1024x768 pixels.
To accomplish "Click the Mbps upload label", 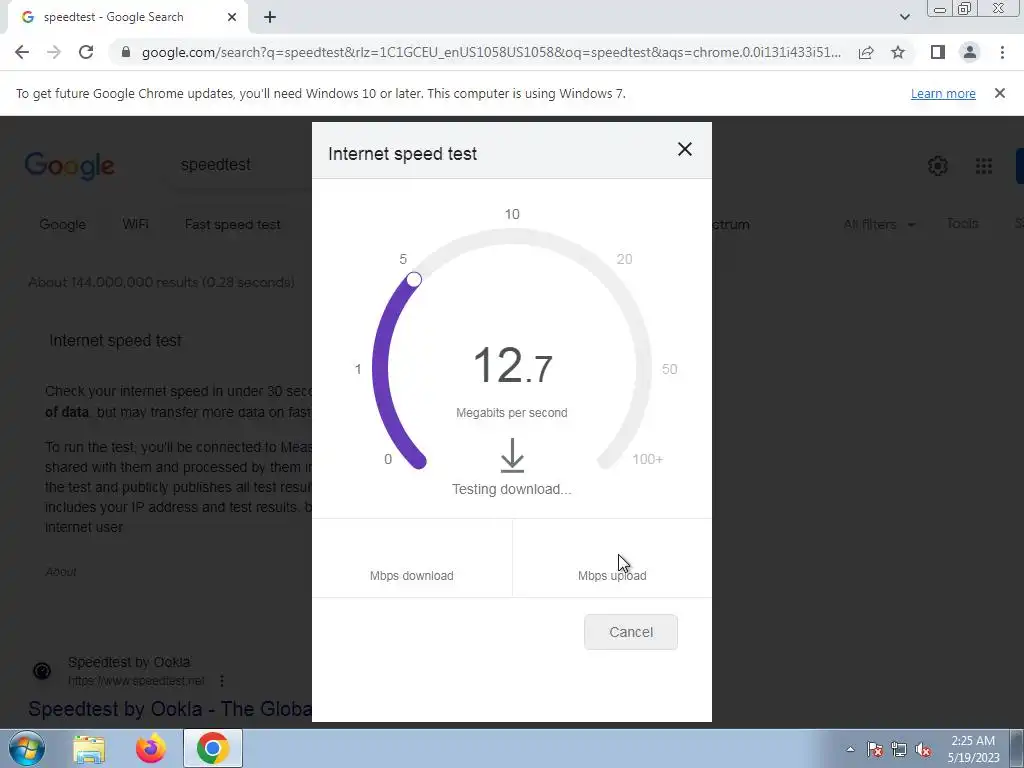I will tap(612, 575).
